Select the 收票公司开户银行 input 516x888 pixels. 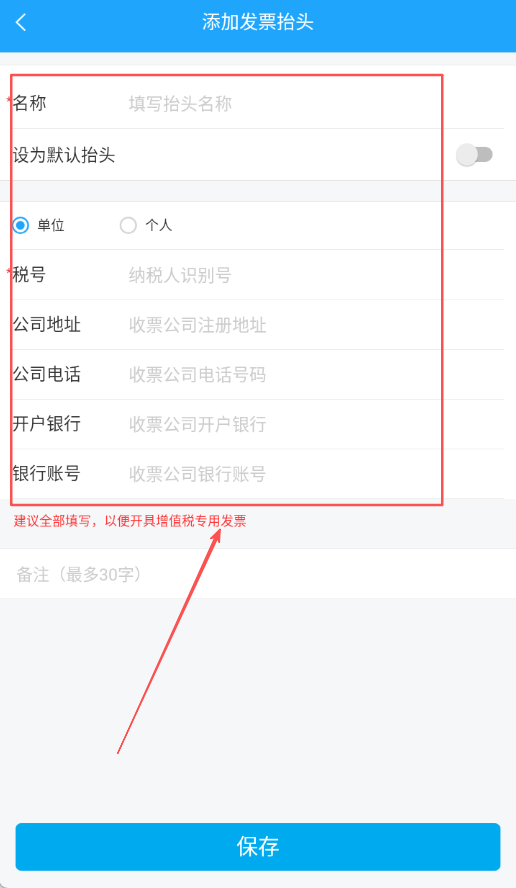click(314, 424)
